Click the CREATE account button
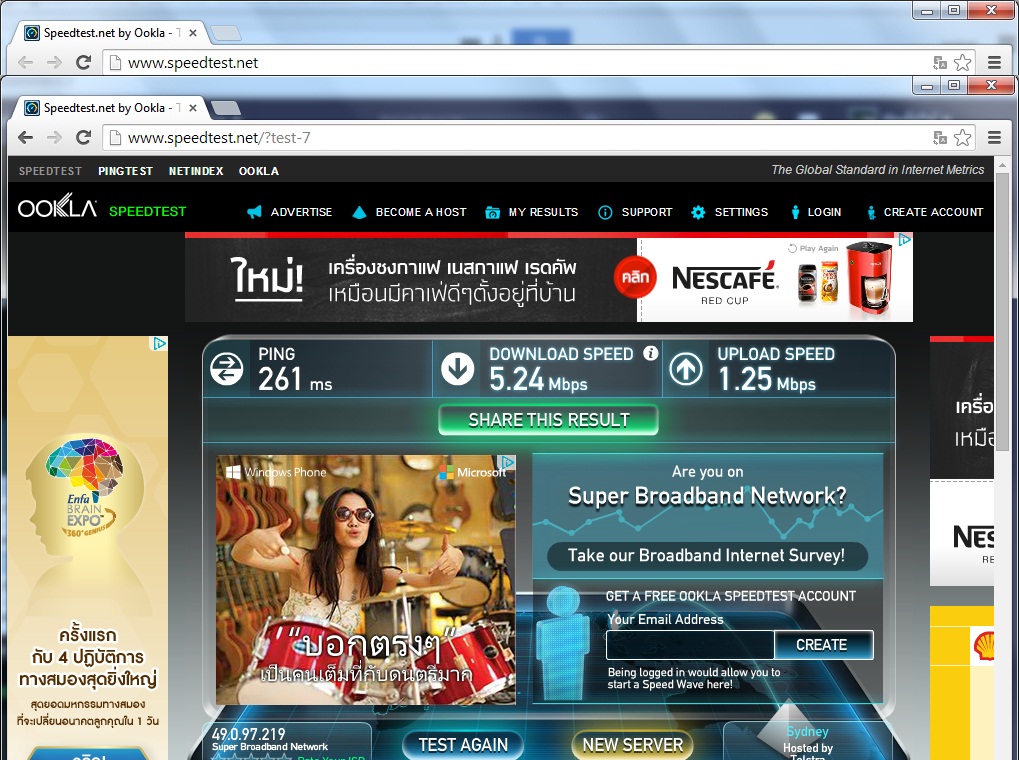Viewport: 1019px width, 760px height. coord(823,645)
